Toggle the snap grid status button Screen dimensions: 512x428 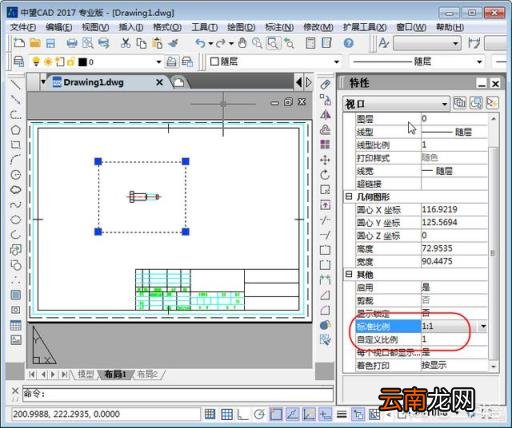210,414
